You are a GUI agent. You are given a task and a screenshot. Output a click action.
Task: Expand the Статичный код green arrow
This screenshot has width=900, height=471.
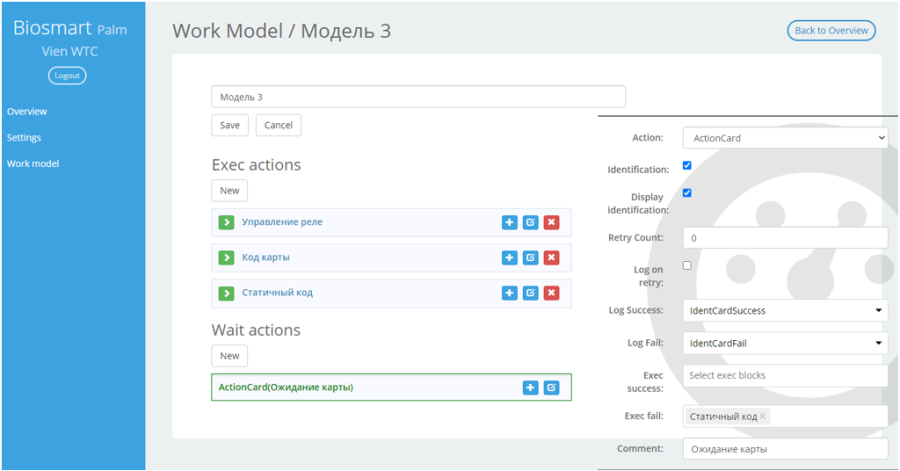coord(226,293)
